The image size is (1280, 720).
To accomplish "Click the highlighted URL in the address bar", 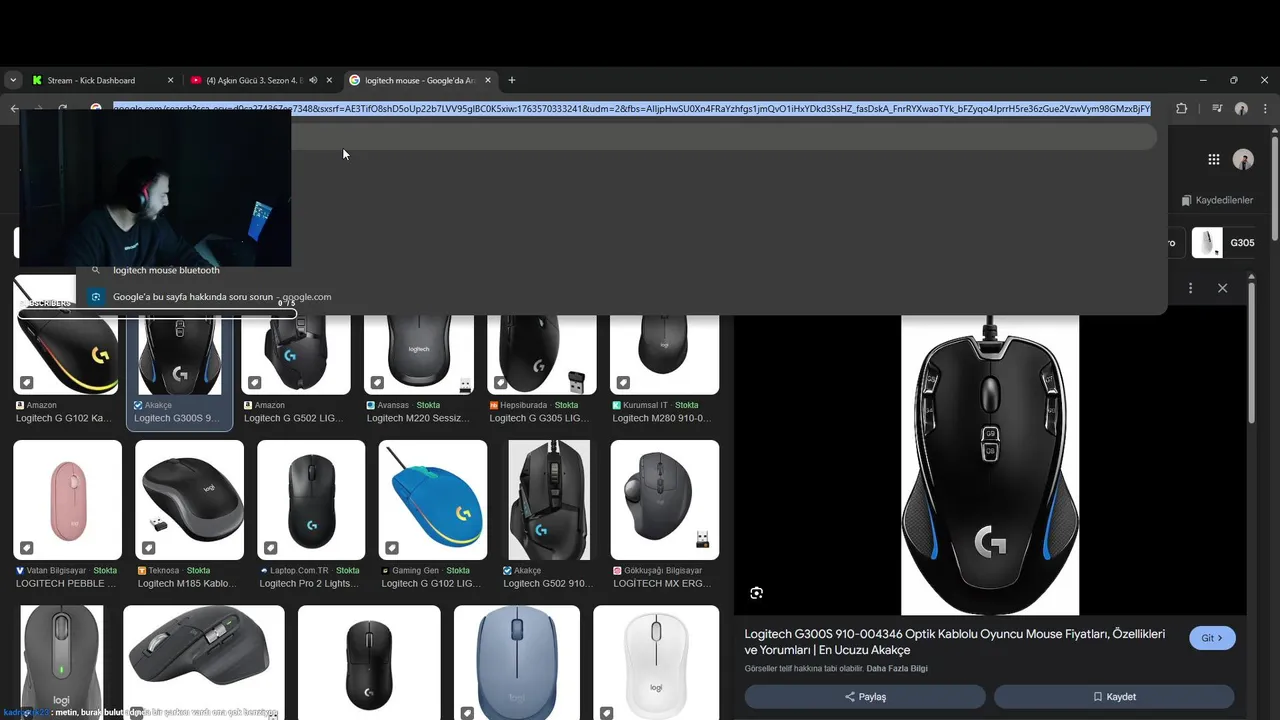I will pyautogui.click(x=631, y=108).
